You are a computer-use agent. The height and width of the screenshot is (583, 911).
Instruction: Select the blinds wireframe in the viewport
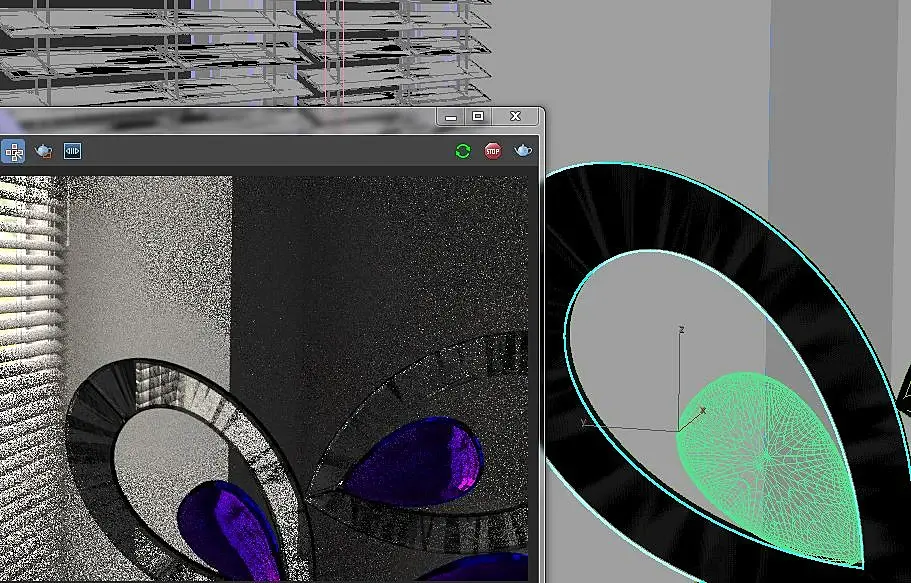[244, 52]
